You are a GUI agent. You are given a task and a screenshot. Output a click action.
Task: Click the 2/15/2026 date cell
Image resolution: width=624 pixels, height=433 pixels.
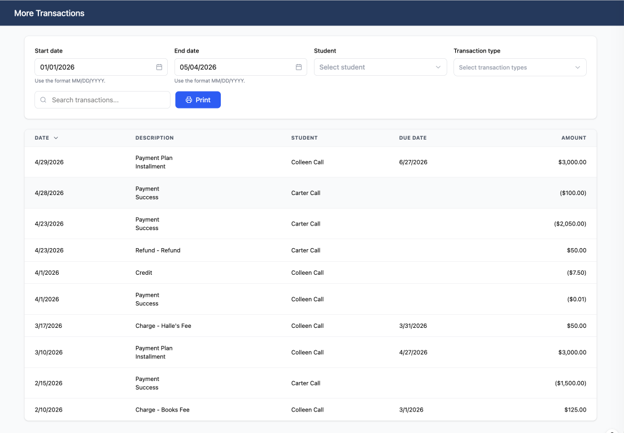click(49, 383)
